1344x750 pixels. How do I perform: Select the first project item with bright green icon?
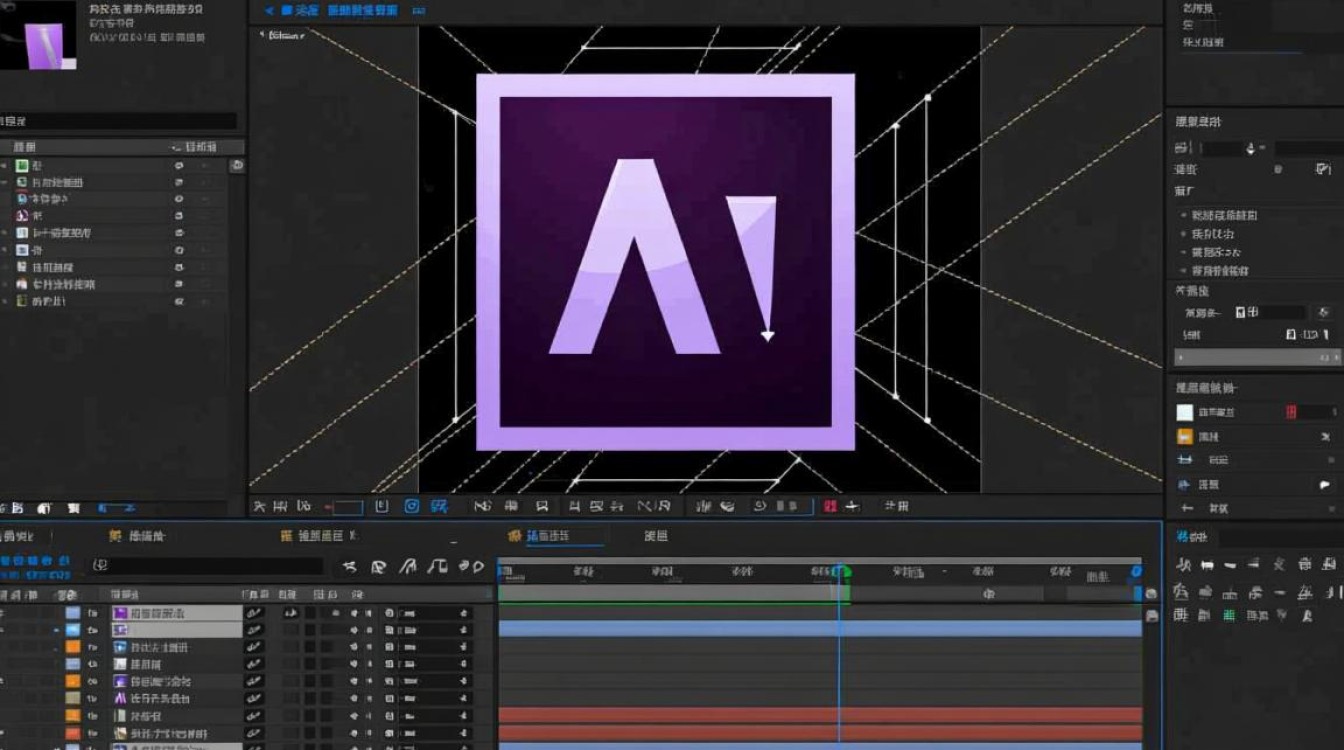(x=22, y=165)
